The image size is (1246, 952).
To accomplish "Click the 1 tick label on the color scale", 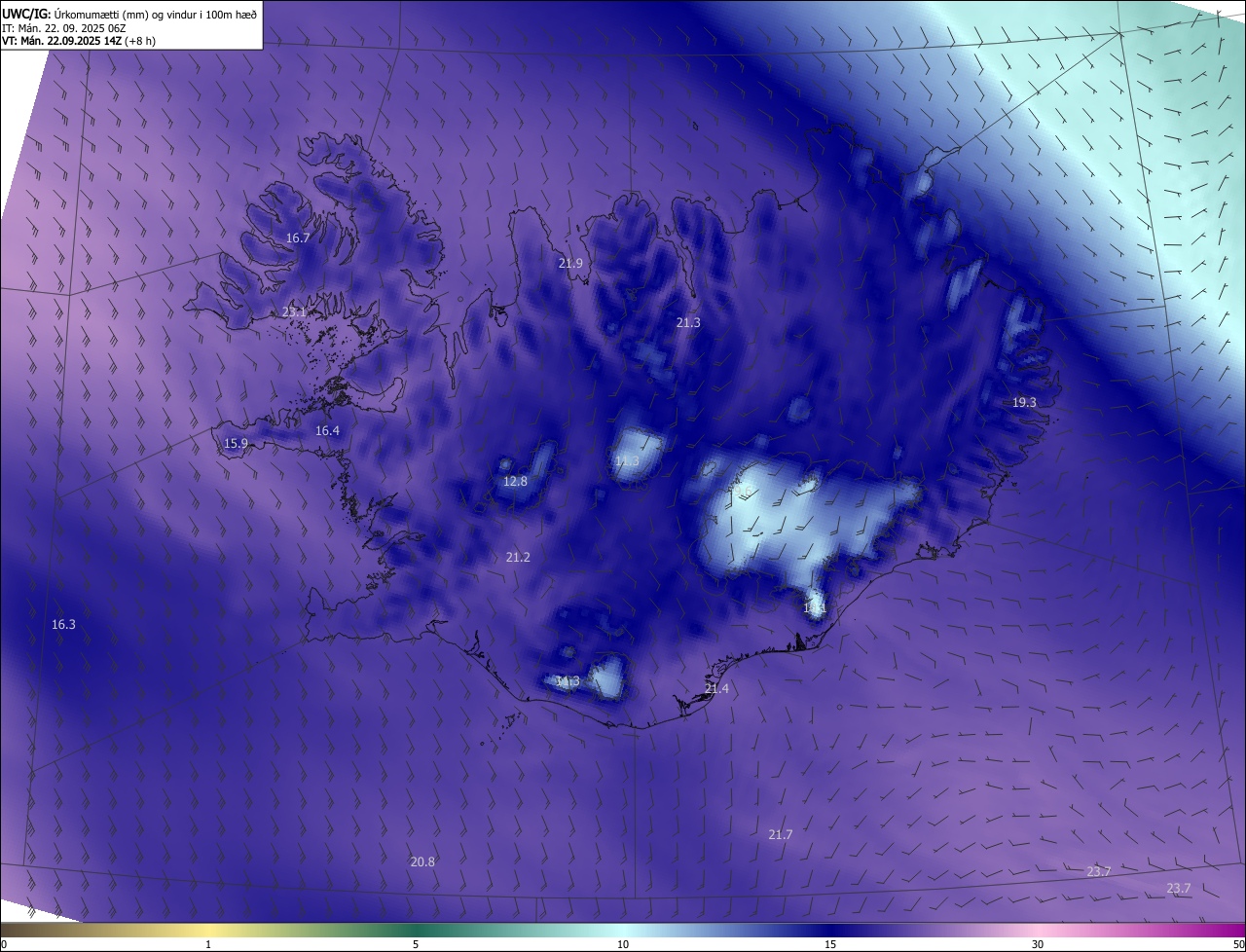I will [x=208, y=944].
